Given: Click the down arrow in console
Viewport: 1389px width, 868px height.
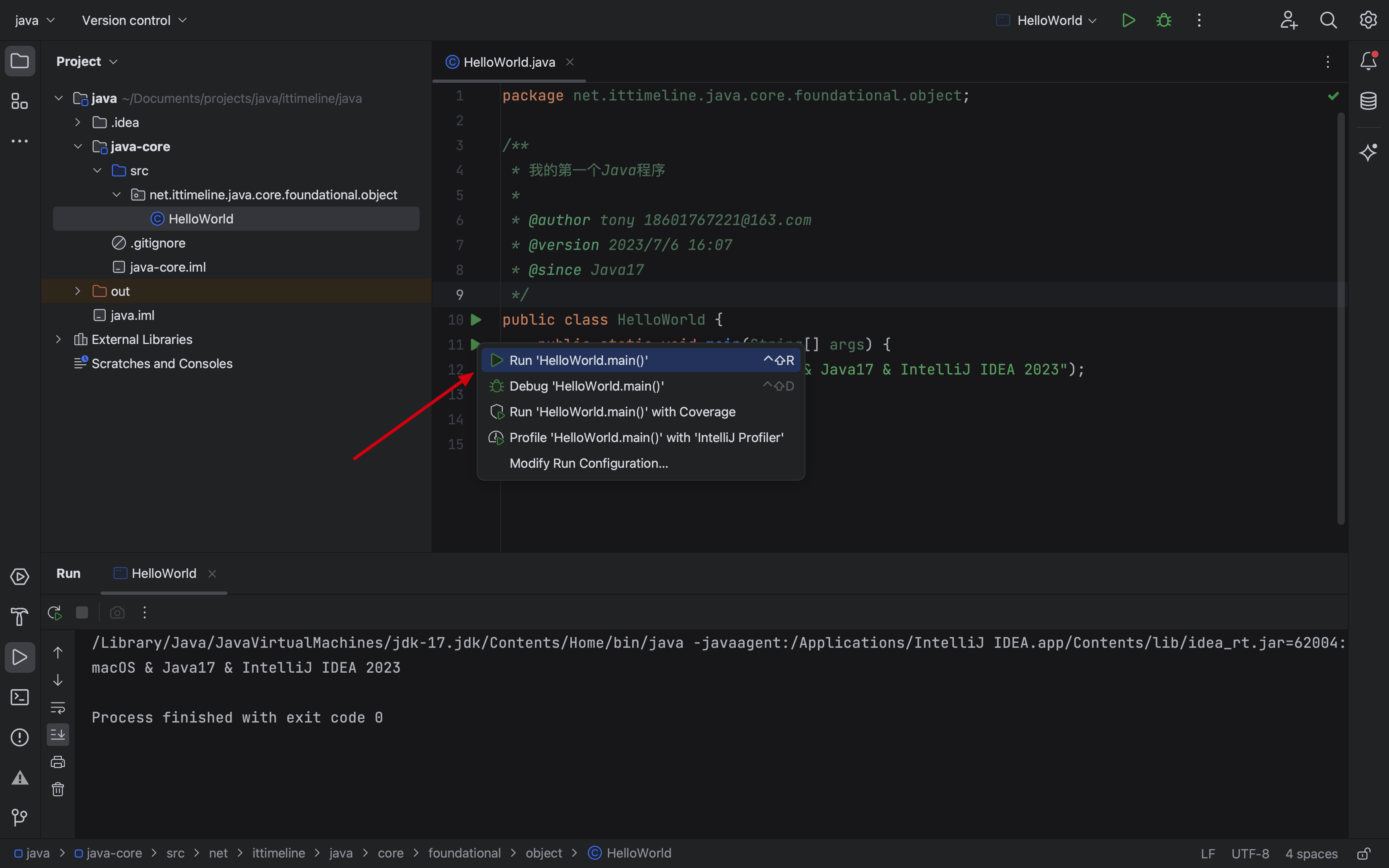Looking at the screenshot, I should point(58,680).
